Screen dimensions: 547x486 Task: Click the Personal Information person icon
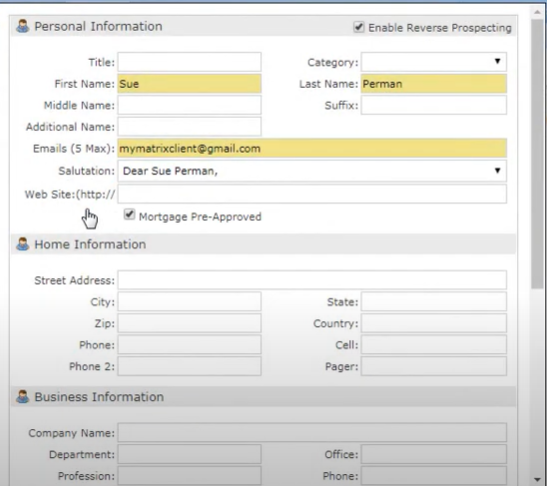[x=23, y=27]
